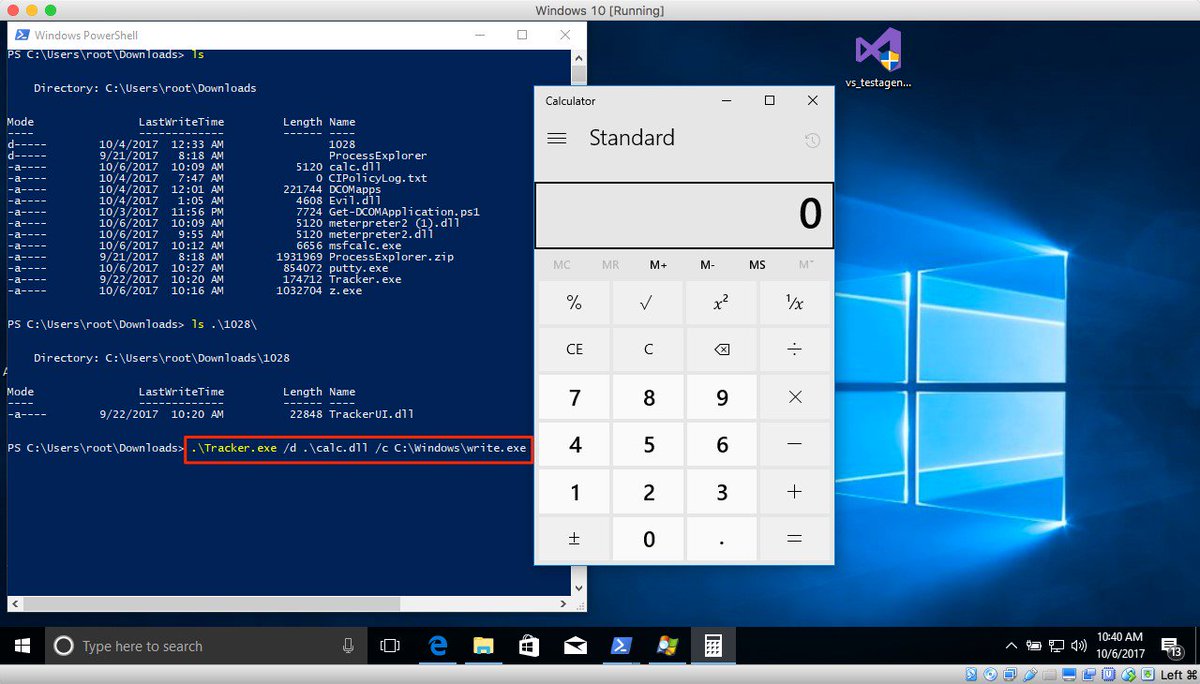Viewport: 1200px width, 684px height.
Task: Click the 3 key in Calculator
Action: [722, 492]
